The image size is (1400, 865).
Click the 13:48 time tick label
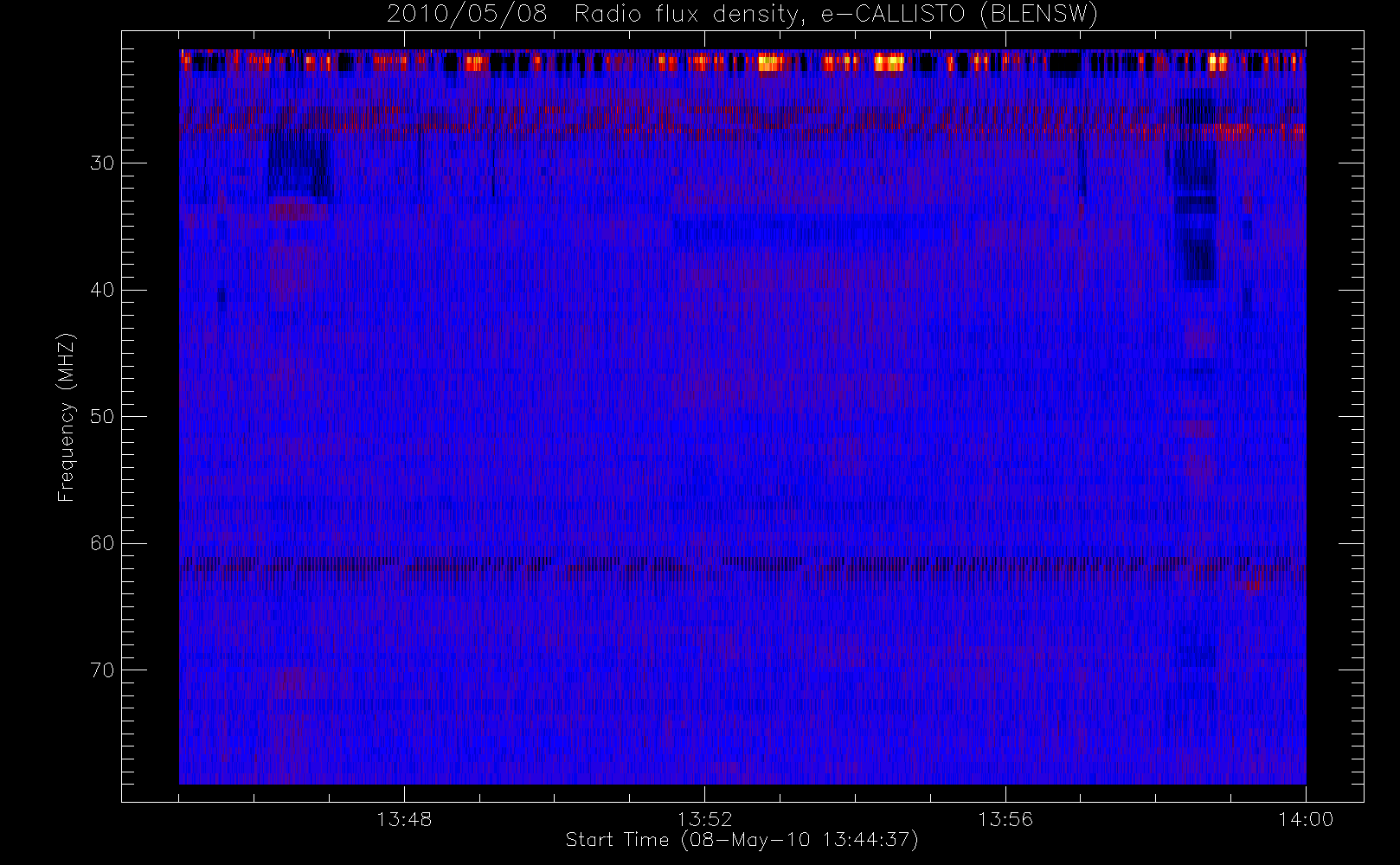coord(404,819)
